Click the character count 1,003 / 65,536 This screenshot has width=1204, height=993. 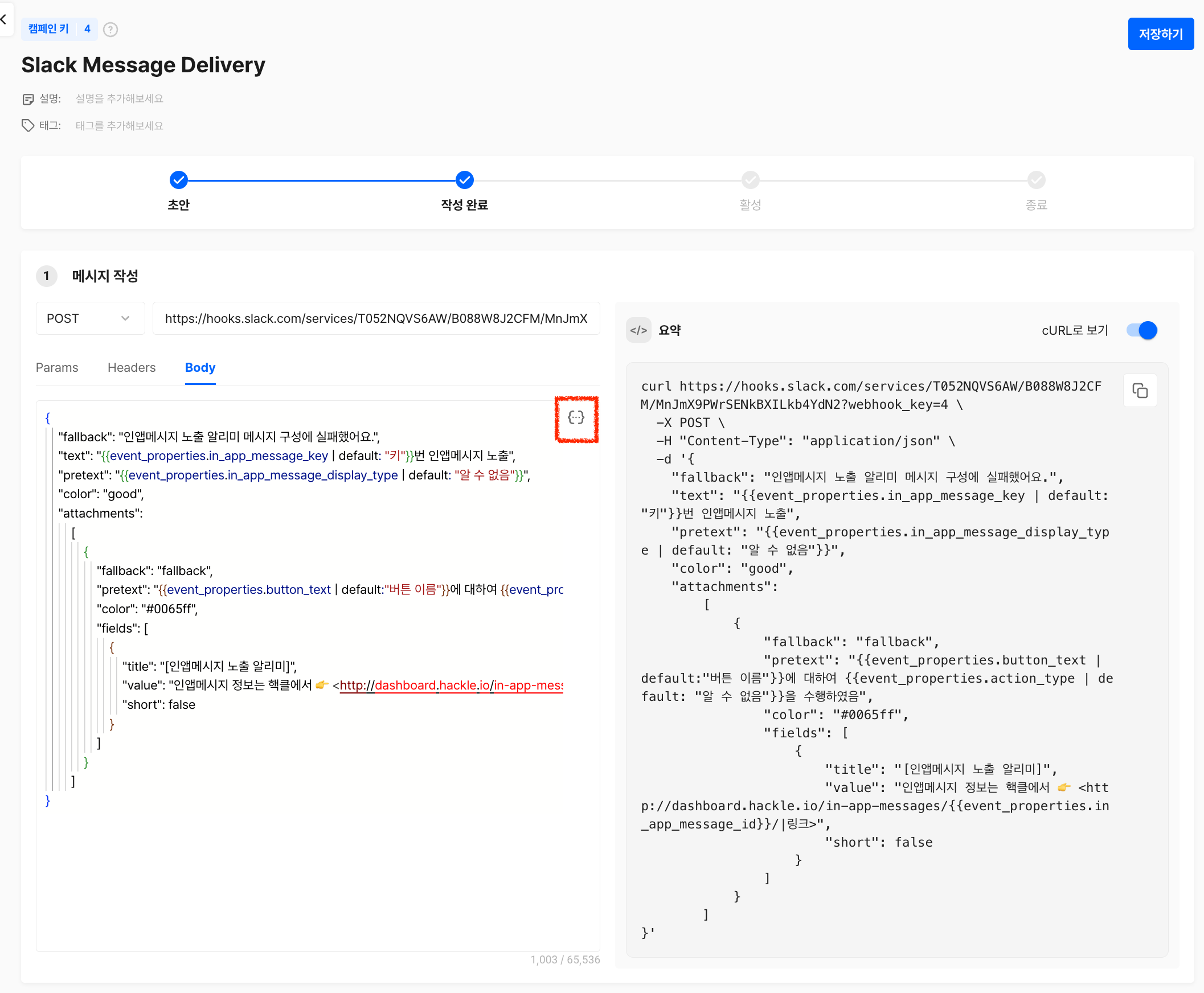(x=566, y=960)
